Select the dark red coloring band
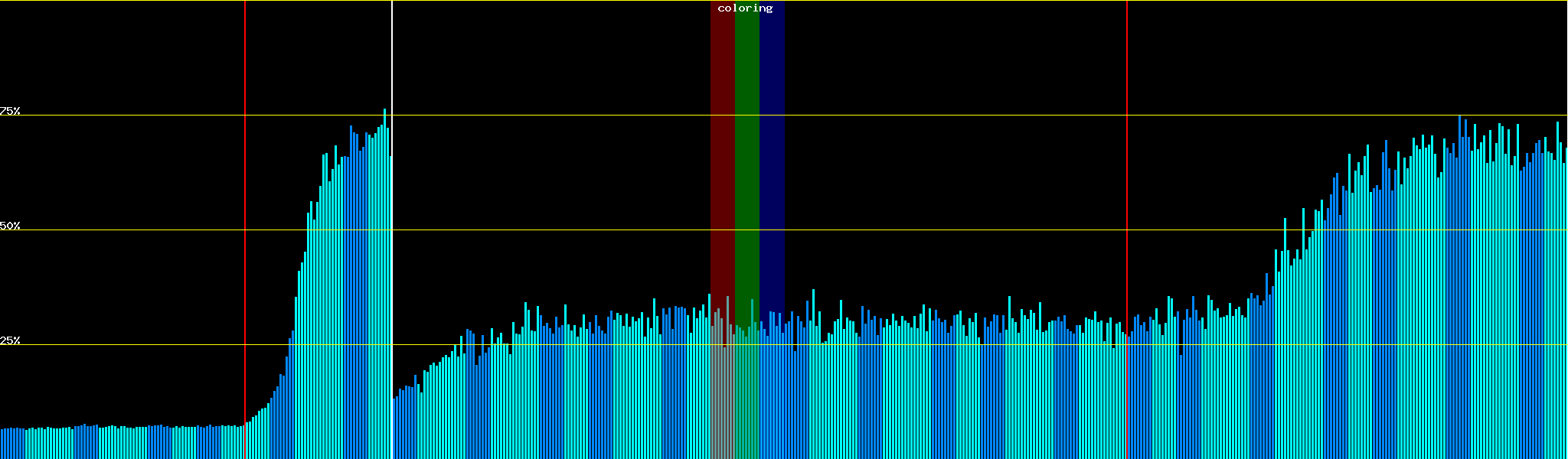Screen dimensions: 1568x459 coord(722,153)
